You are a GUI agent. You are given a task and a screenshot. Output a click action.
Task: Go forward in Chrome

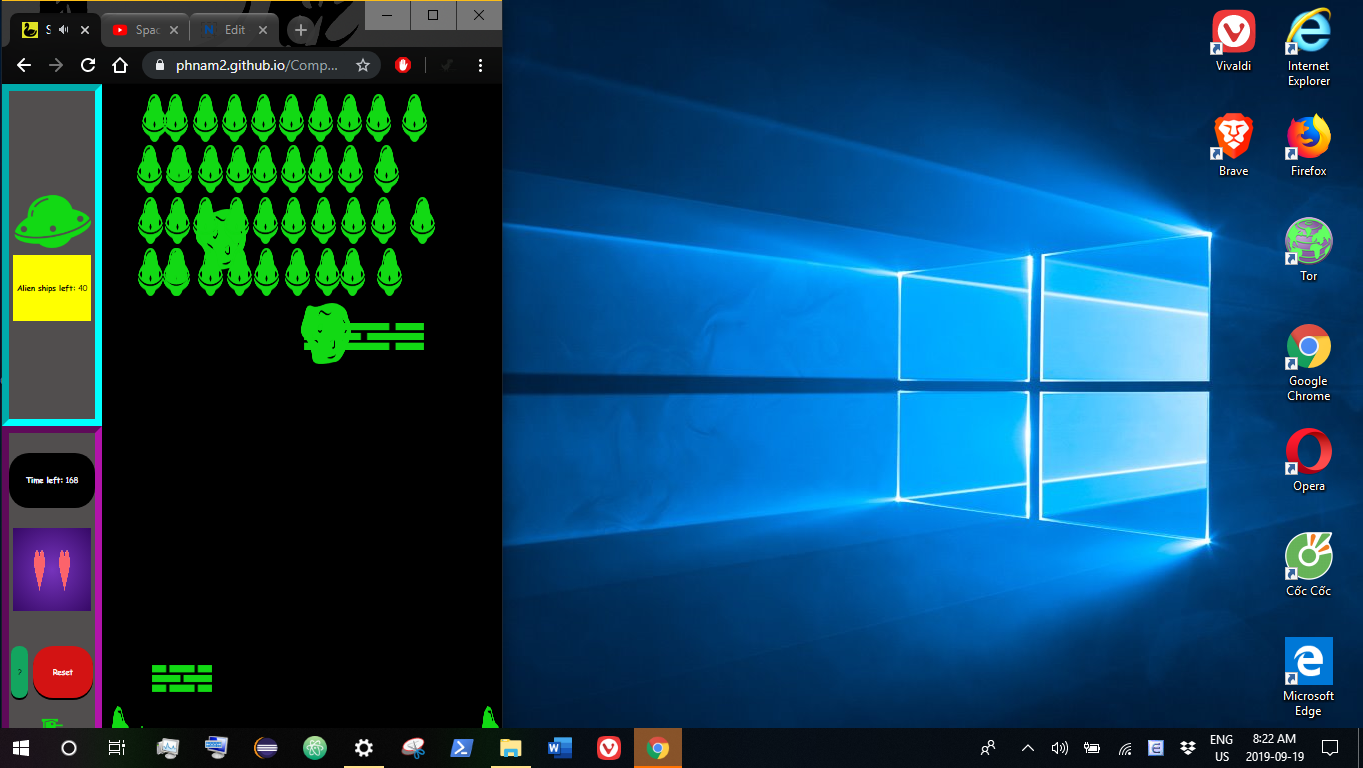click(56, 65)
